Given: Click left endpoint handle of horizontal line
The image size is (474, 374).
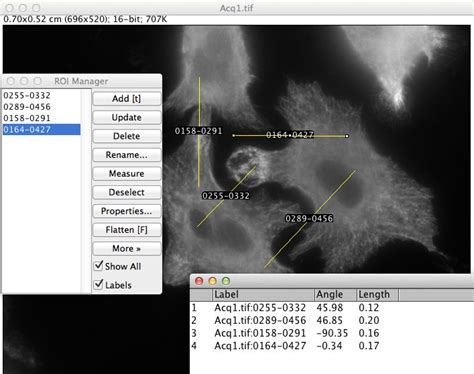Looking at the screenshot, I should (234, 135).
